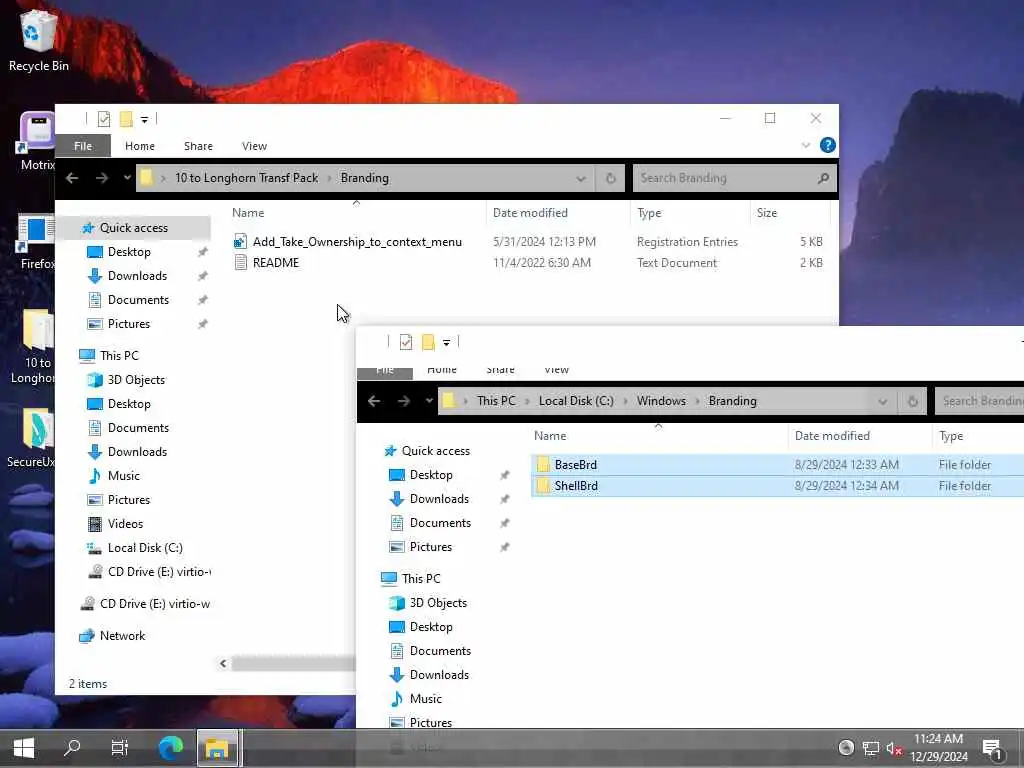Click Properties icon in back window's quick toolbar
Image resolution: width=1024 pixels, height=768 pixels.
pos(104,119)
